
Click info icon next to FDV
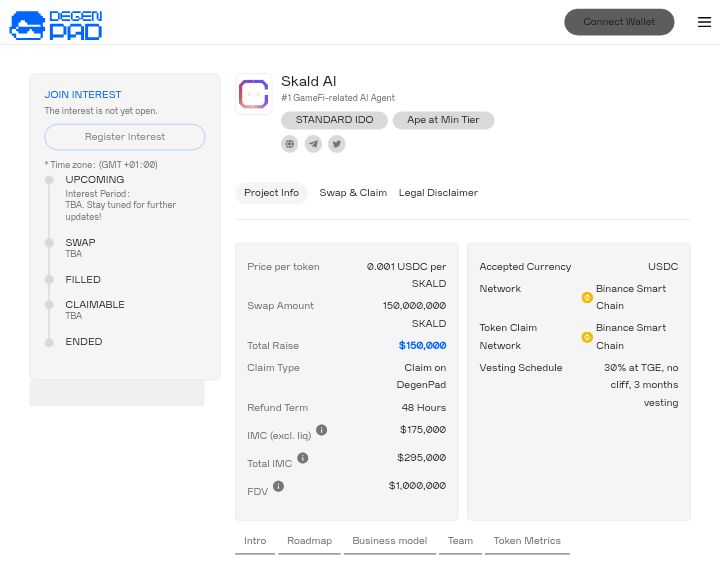(278, 486)
